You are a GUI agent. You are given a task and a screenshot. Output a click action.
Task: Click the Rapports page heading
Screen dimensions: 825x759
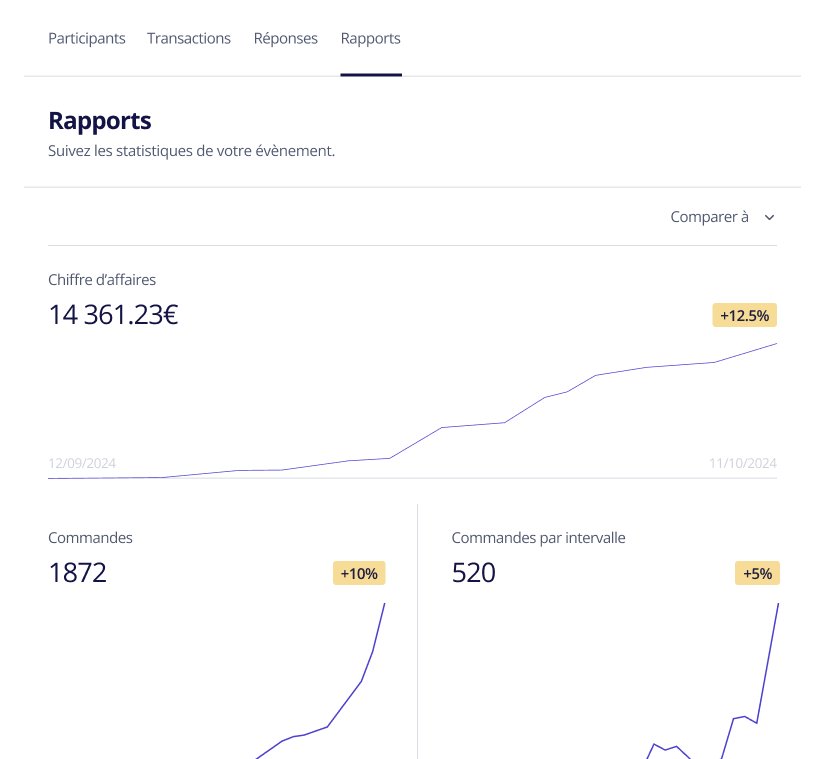100,121
